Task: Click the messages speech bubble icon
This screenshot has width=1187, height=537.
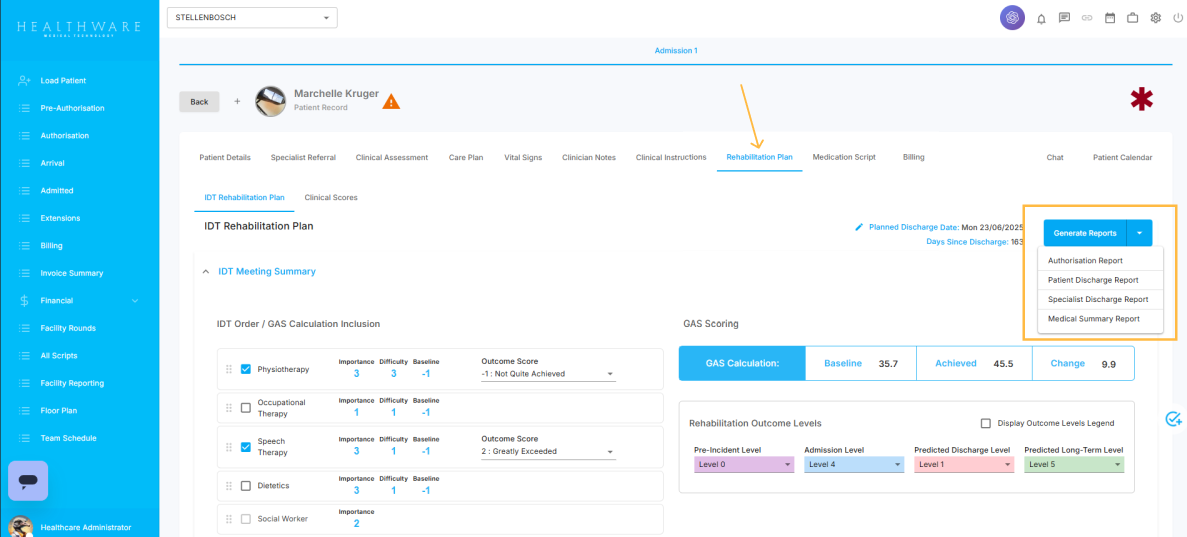Action: [x=1064, y=18]
